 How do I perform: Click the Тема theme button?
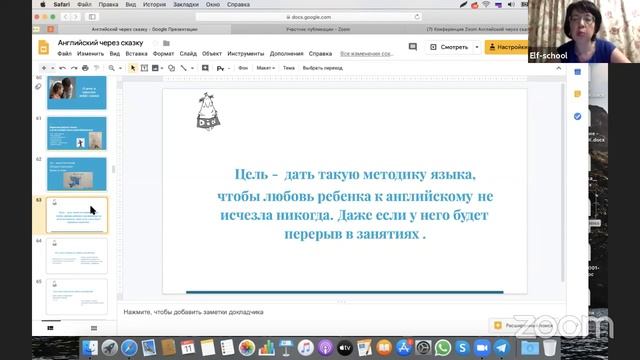(x=289, y=68)
